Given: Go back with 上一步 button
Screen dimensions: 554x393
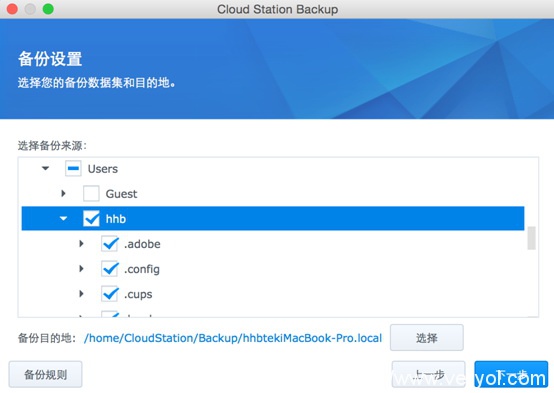Looking at the screenshot, I should pos(428,374).
